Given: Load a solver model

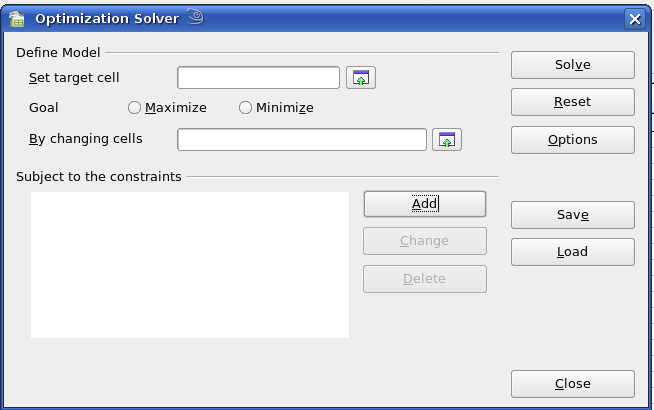Looking at the screenshot, I should tap(573, 252).
